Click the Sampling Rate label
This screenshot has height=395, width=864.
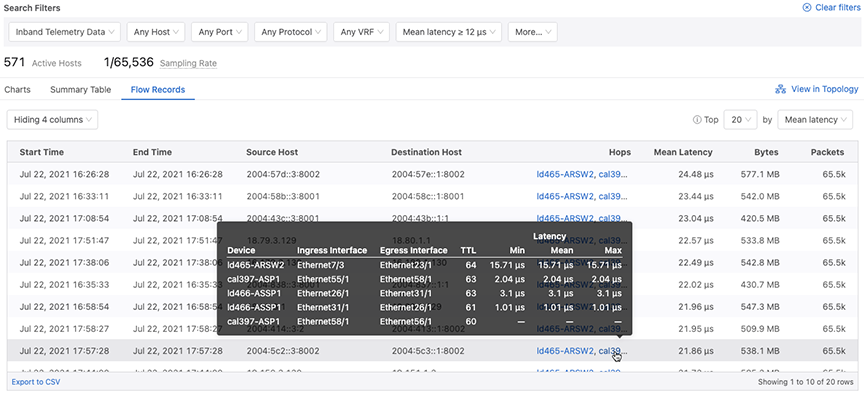coord(188,63)
